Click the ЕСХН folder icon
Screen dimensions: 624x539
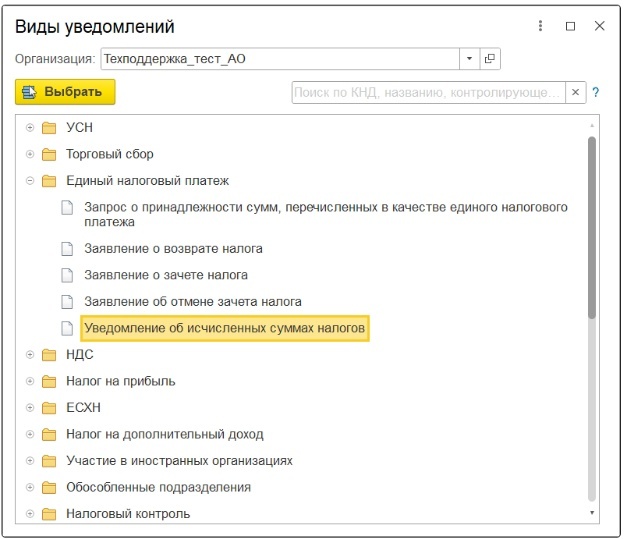click(x=49, y=408)
